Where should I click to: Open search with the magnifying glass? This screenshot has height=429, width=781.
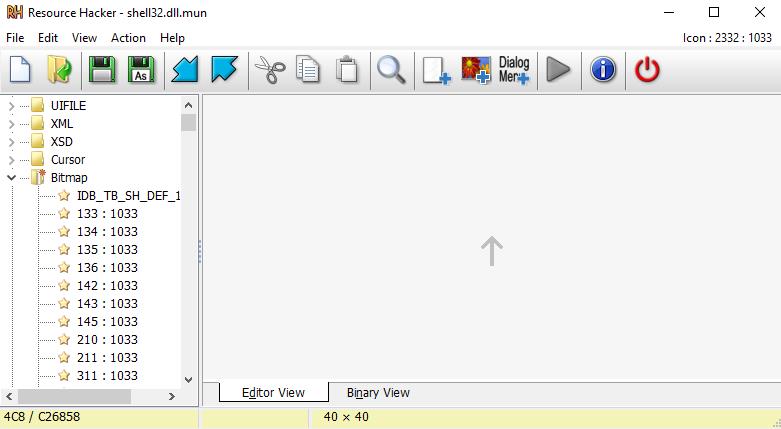pyautogui.click(x=391, y=70)
